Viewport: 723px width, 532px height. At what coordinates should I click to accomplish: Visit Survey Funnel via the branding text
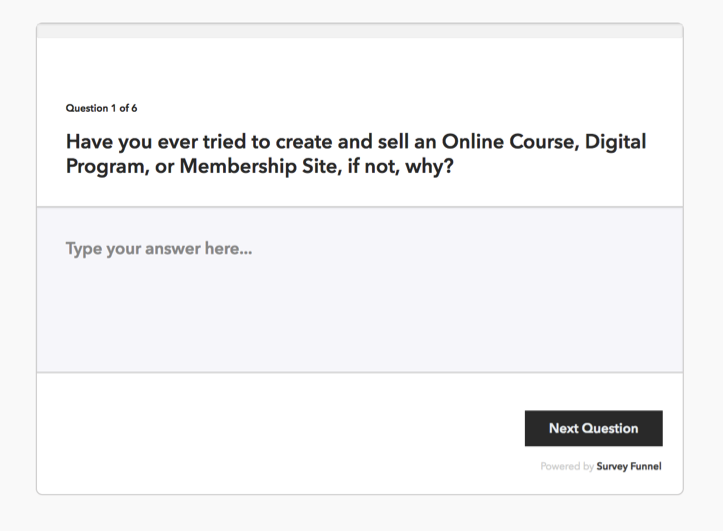coord(628,466)
